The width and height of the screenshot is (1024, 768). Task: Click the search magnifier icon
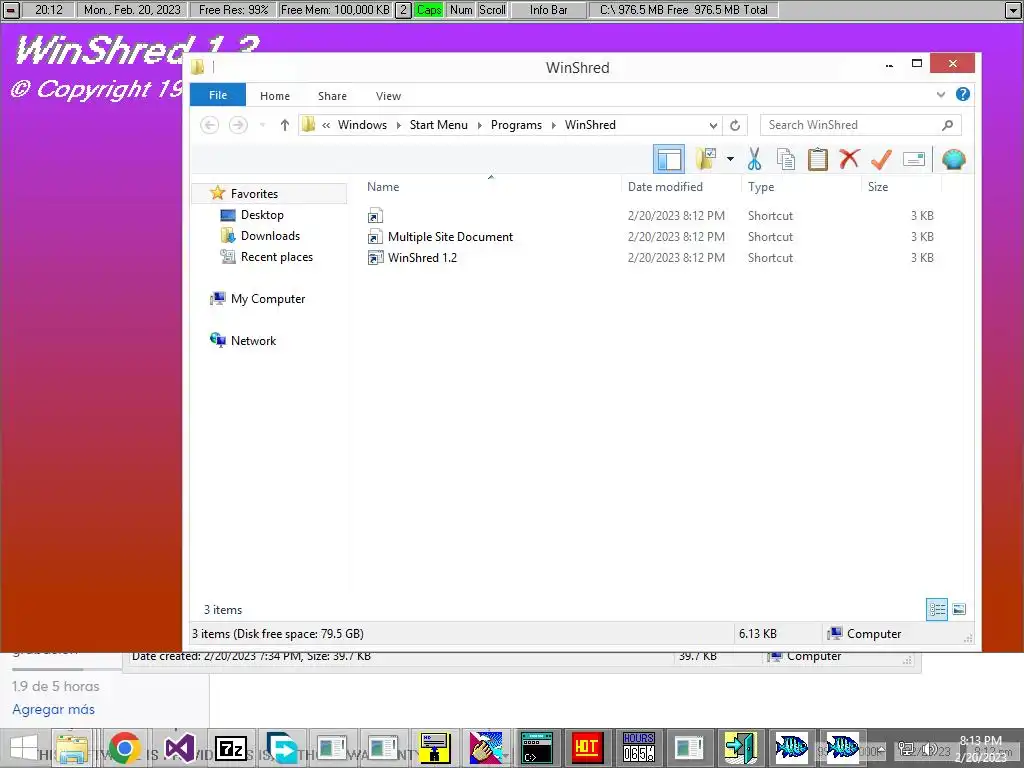point(948,125)
